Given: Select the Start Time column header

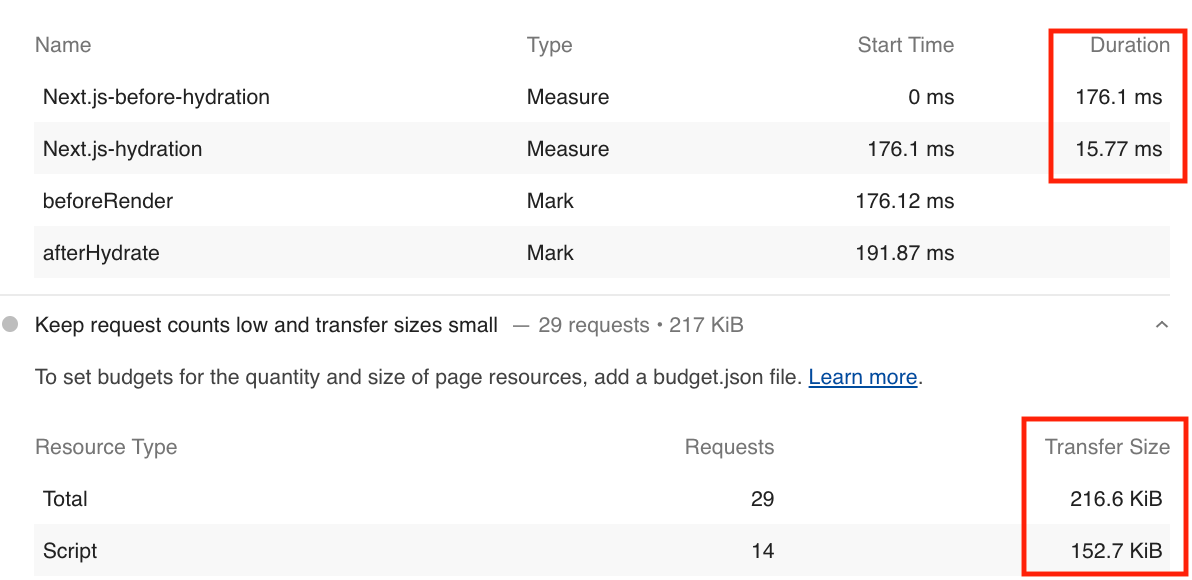Looking at the screenshot, I should [x=905, y=45].
